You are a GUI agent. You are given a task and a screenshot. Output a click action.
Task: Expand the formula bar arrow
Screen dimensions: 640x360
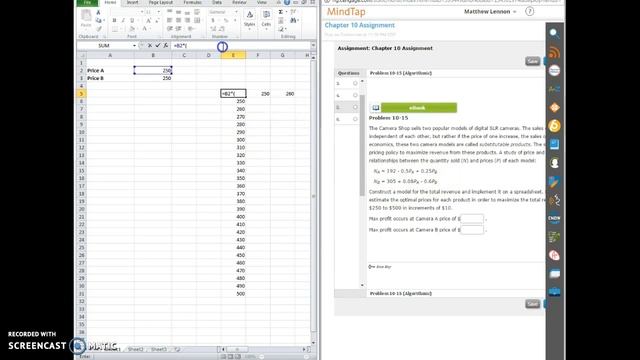pyautogui.click(x=313, y=46)
